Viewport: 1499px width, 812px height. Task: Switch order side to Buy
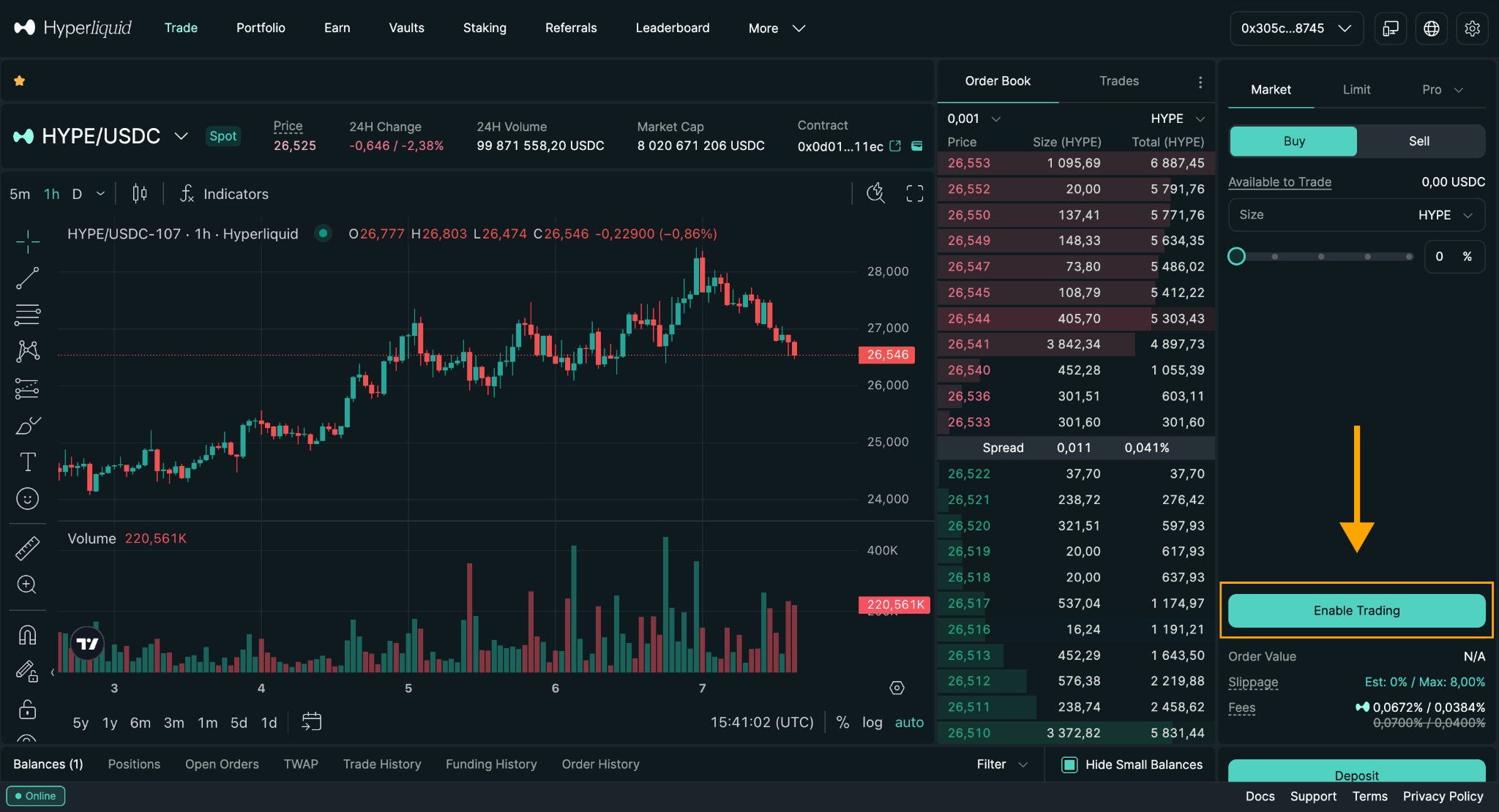1293,141
